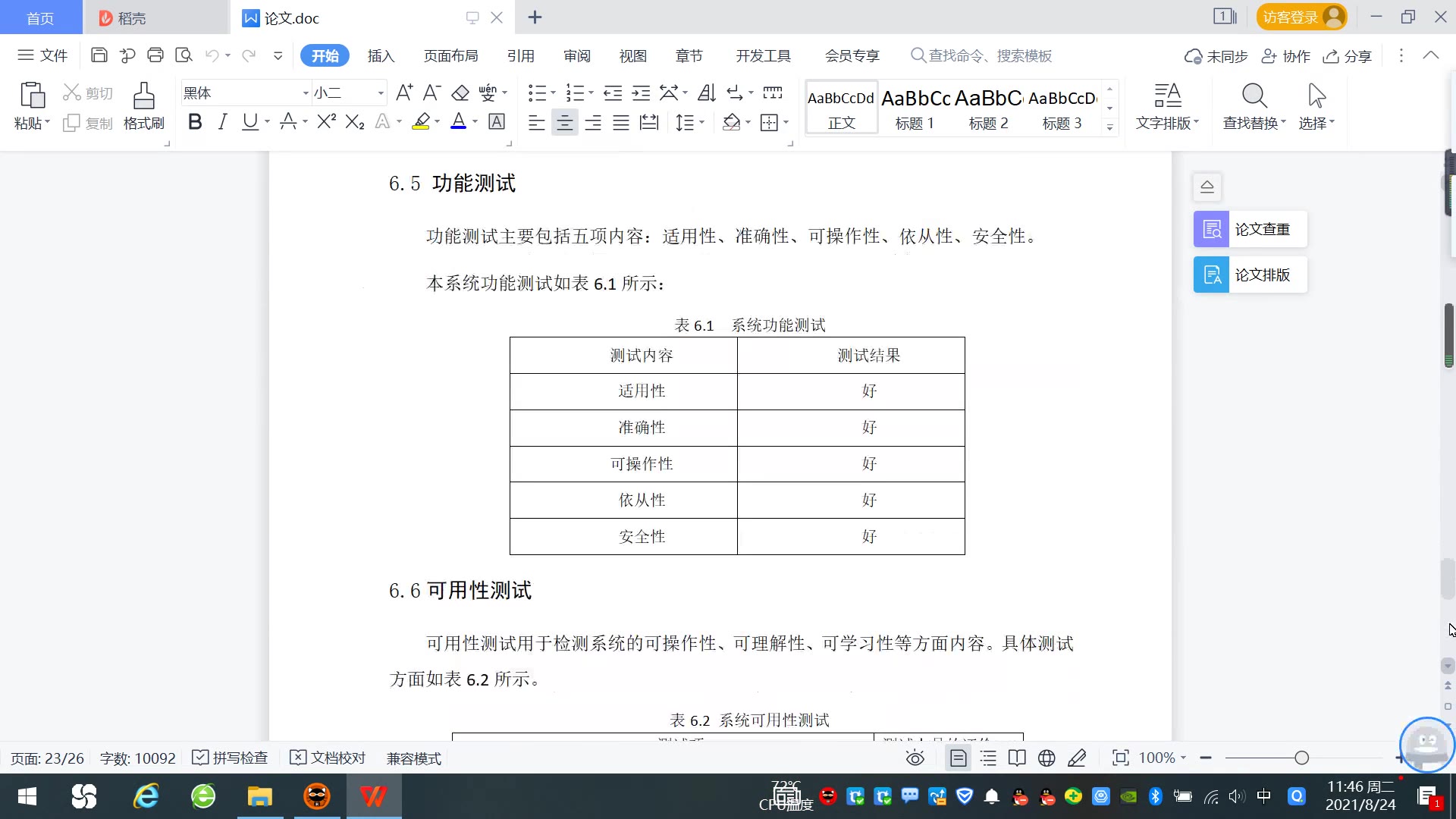This screenshot has height=819, width=1456.
Task: Expand the styles gallery more arrow
Action: (x=1109, y=127)
